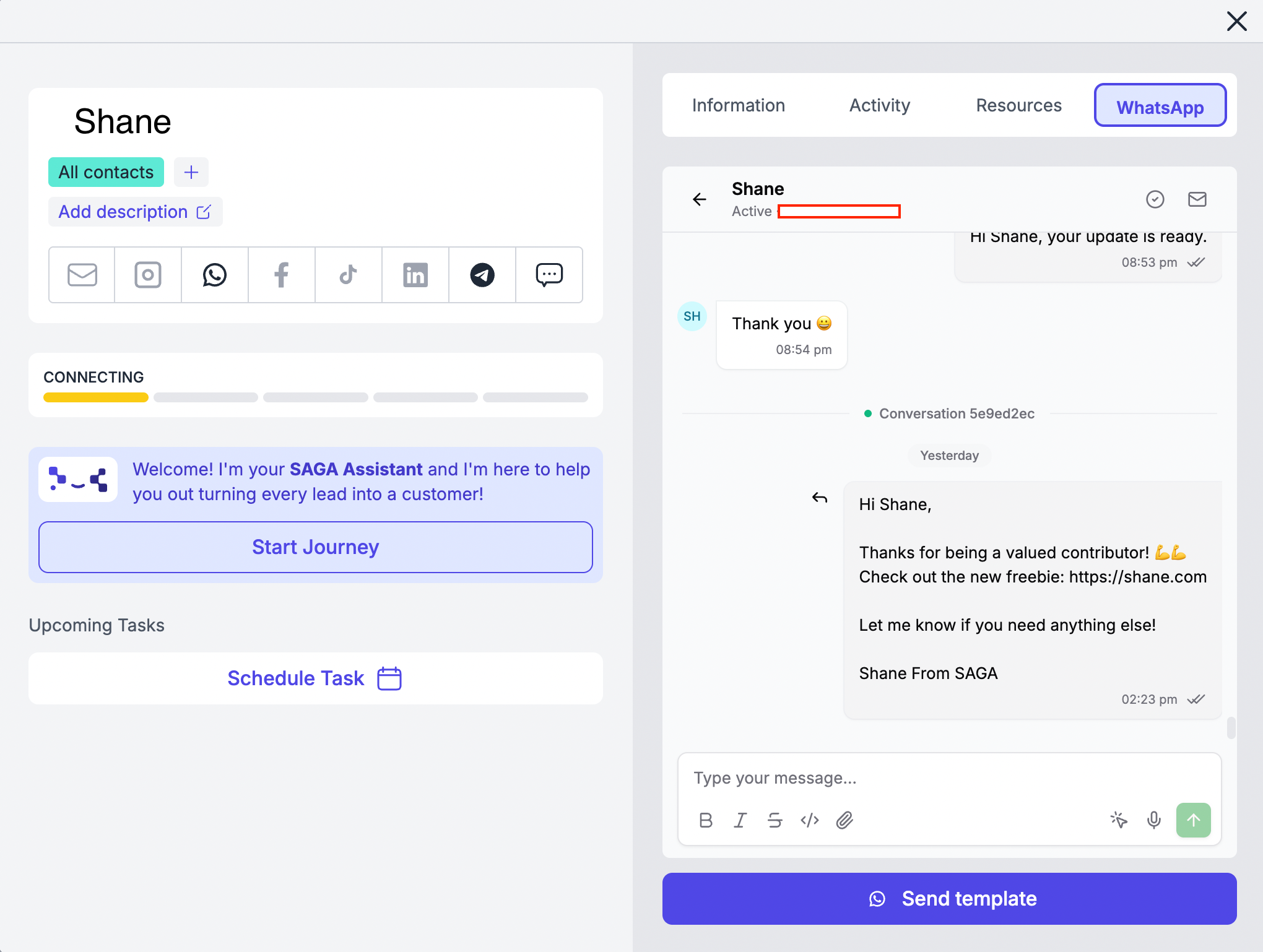This screenshot has height=952, width=1263.
Task: Click the plus icon to add a list tag
Action: coord(191,172)
